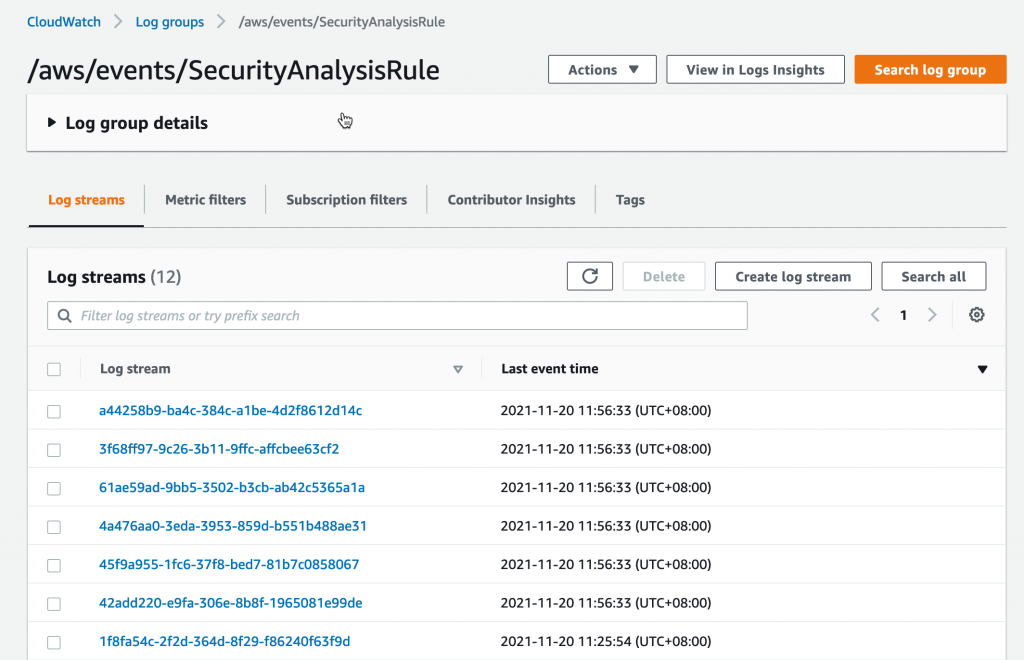Click the search magnifier in the filter bar
1024x660 pixels.
pyautogui.click(x=64, y=315)
